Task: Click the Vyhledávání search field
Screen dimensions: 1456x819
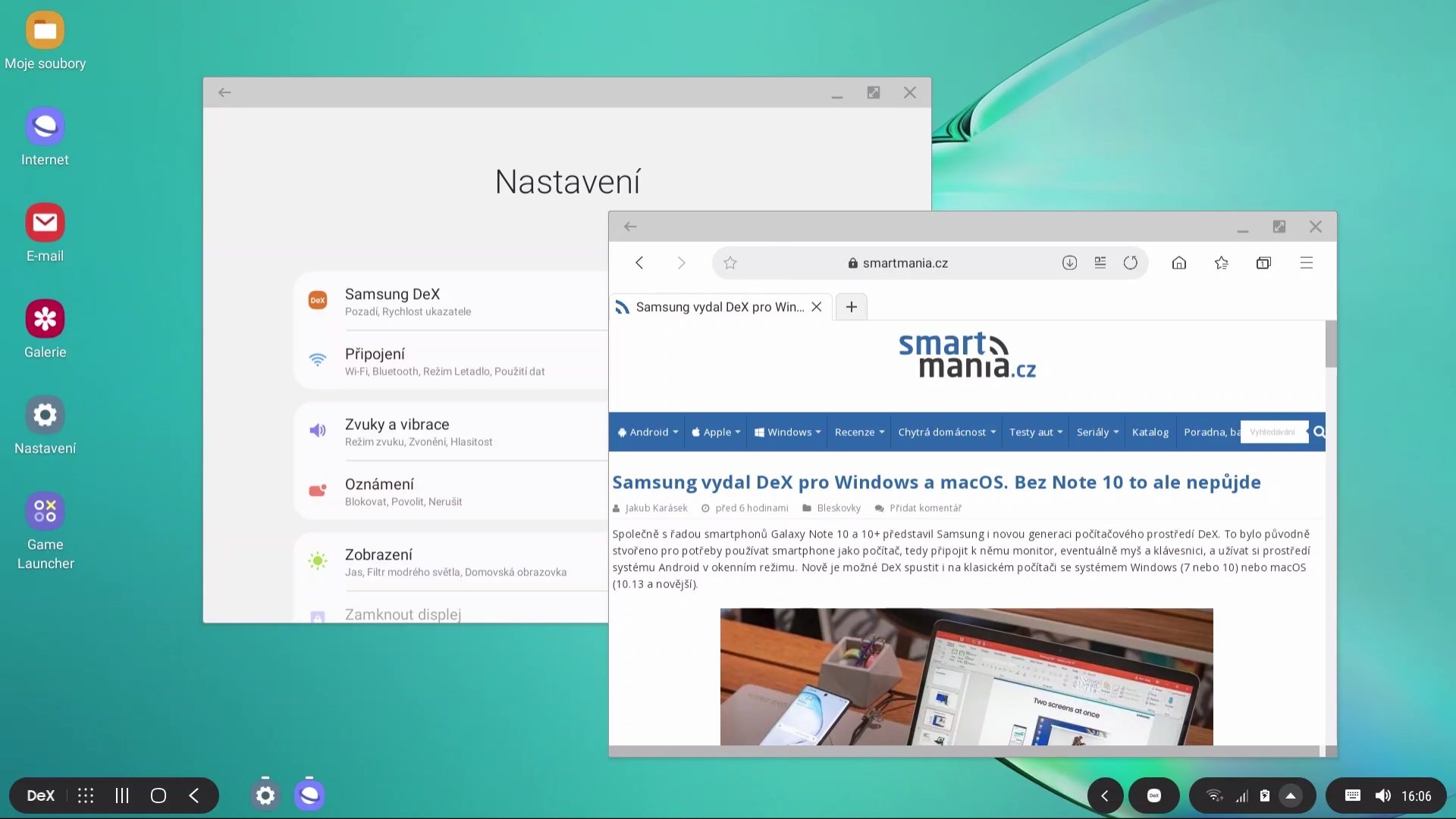Action: (1274, 432)
